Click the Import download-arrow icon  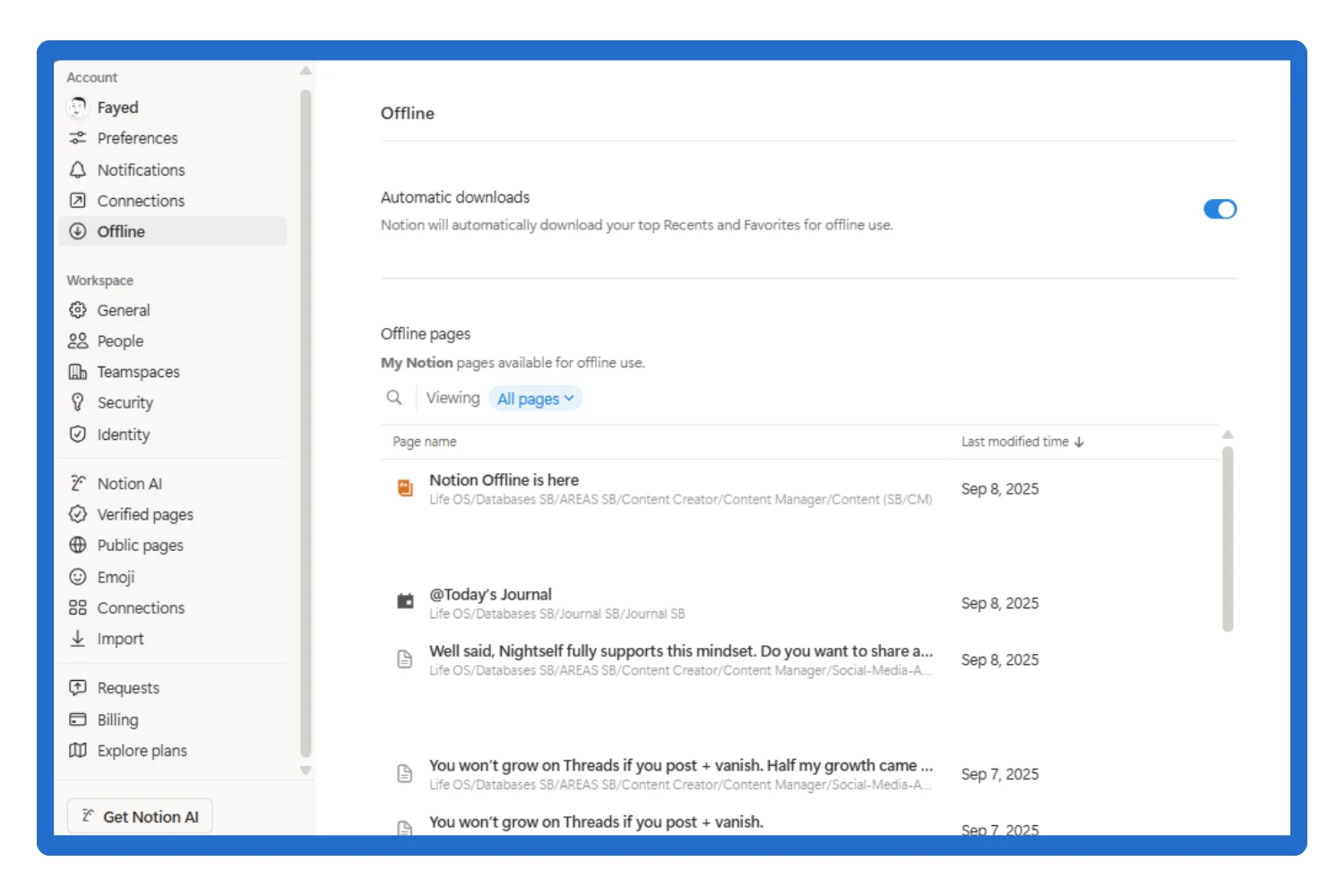coord(78,638)
